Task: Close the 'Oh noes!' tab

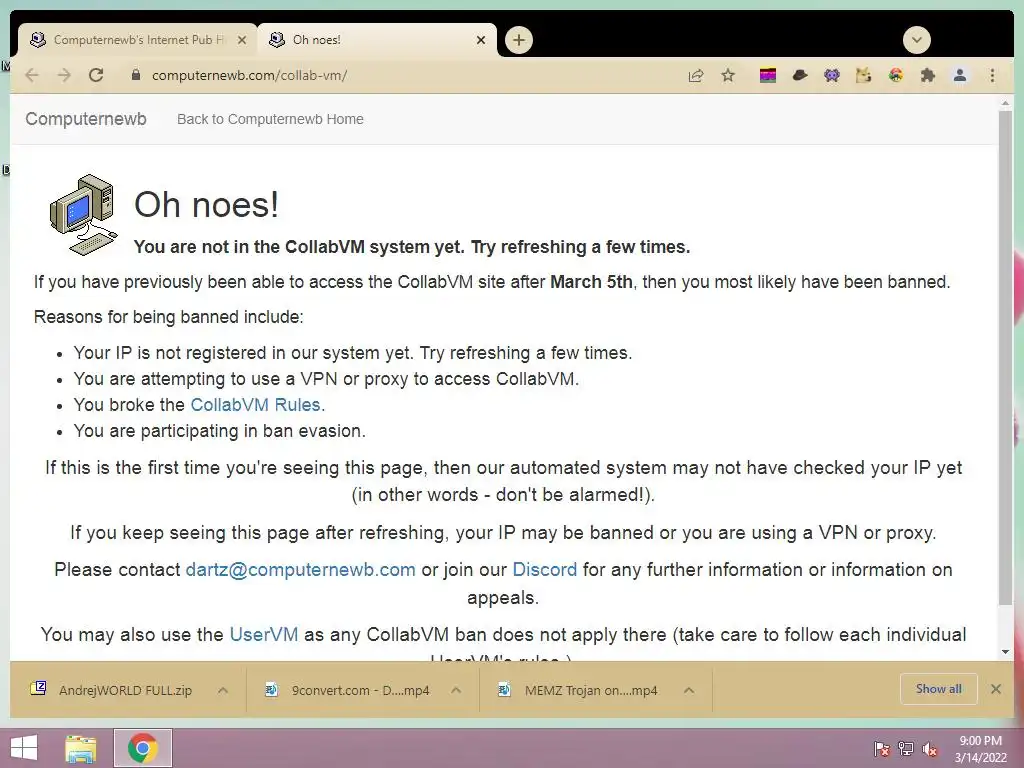Action: click(481, 40)
